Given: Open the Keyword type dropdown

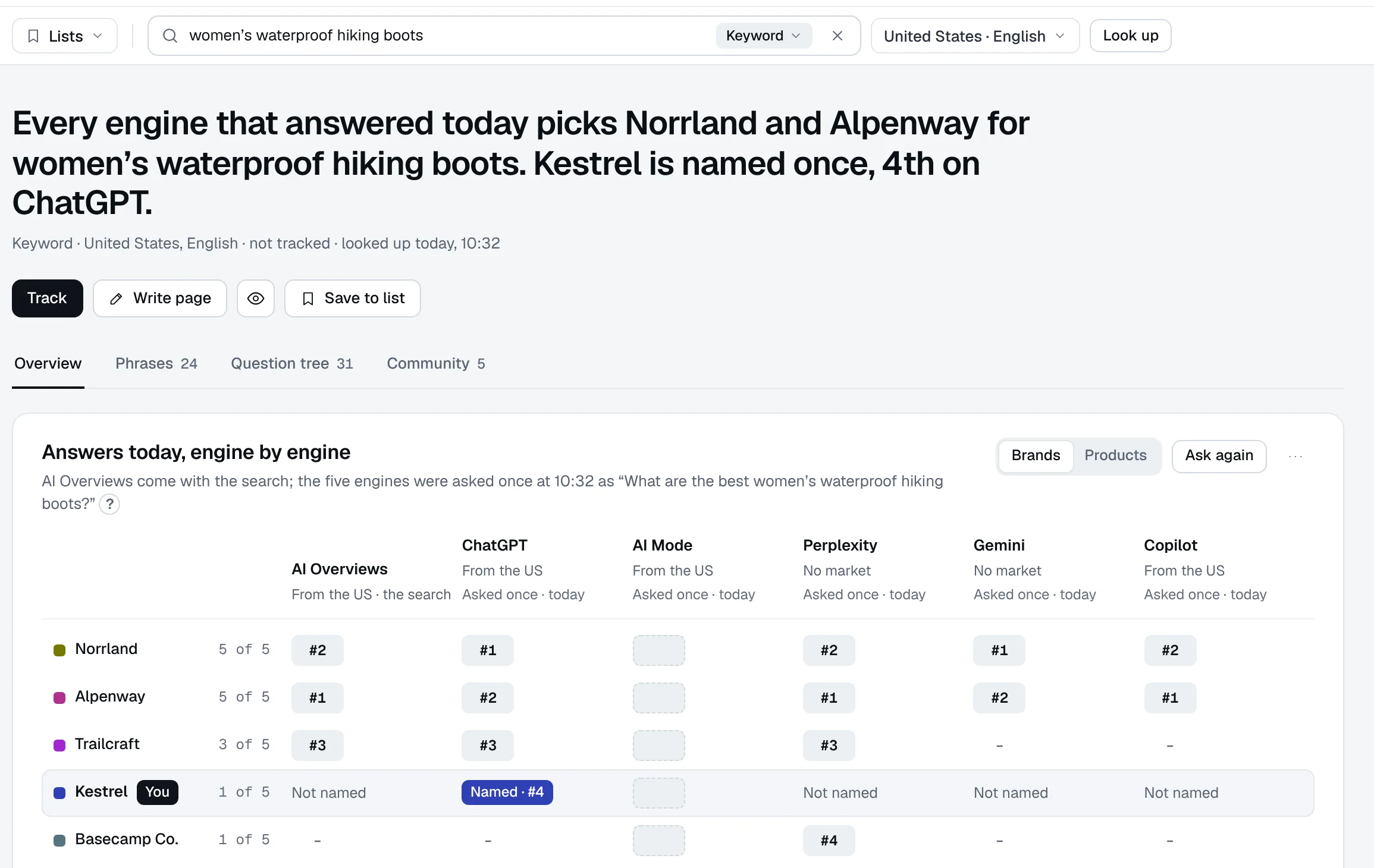Looking at the screenshot, I should tap(764, 36).
